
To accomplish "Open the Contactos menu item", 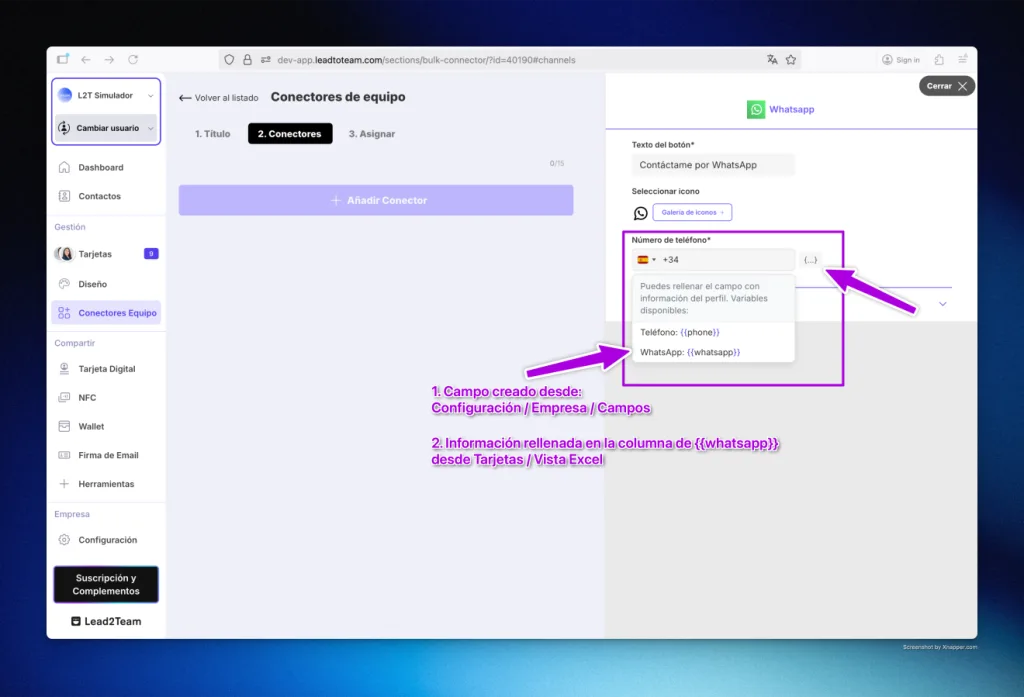I will [x=106, y=196].
